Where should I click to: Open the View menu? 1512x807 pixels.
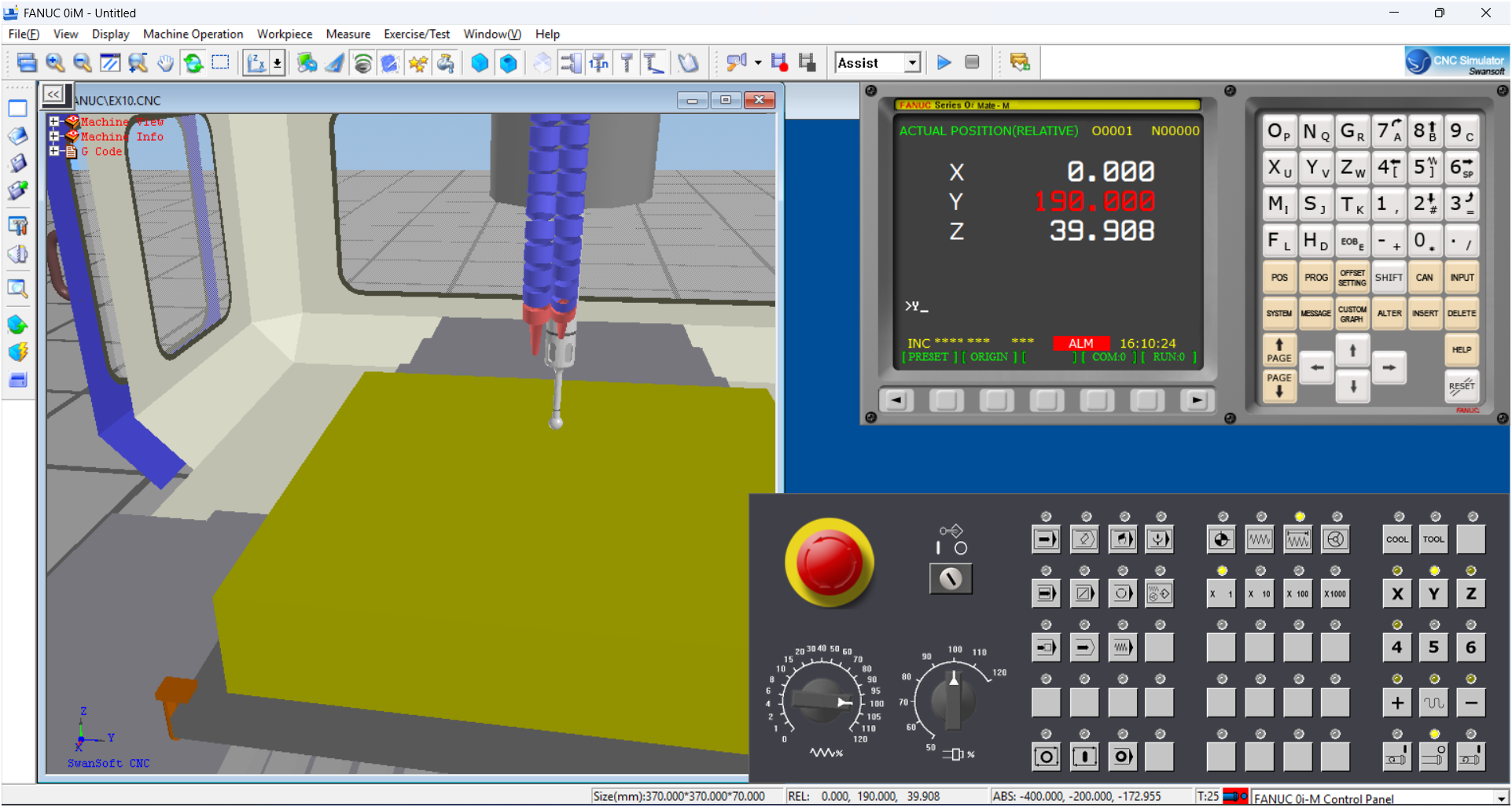[x=65, y=34]
